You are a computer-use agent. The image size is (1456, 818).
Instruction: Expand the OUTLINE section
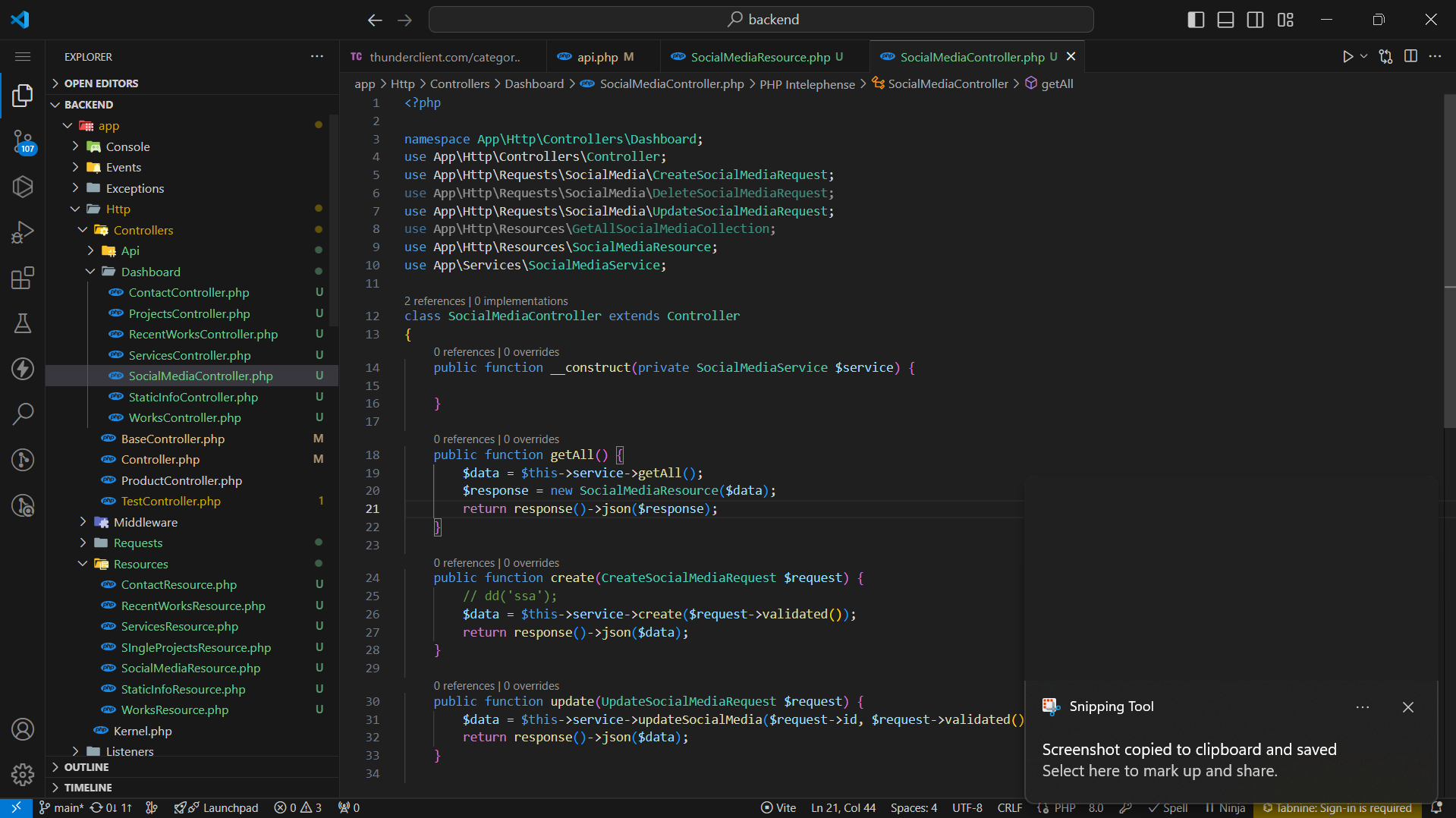click(x=86, y=767)
